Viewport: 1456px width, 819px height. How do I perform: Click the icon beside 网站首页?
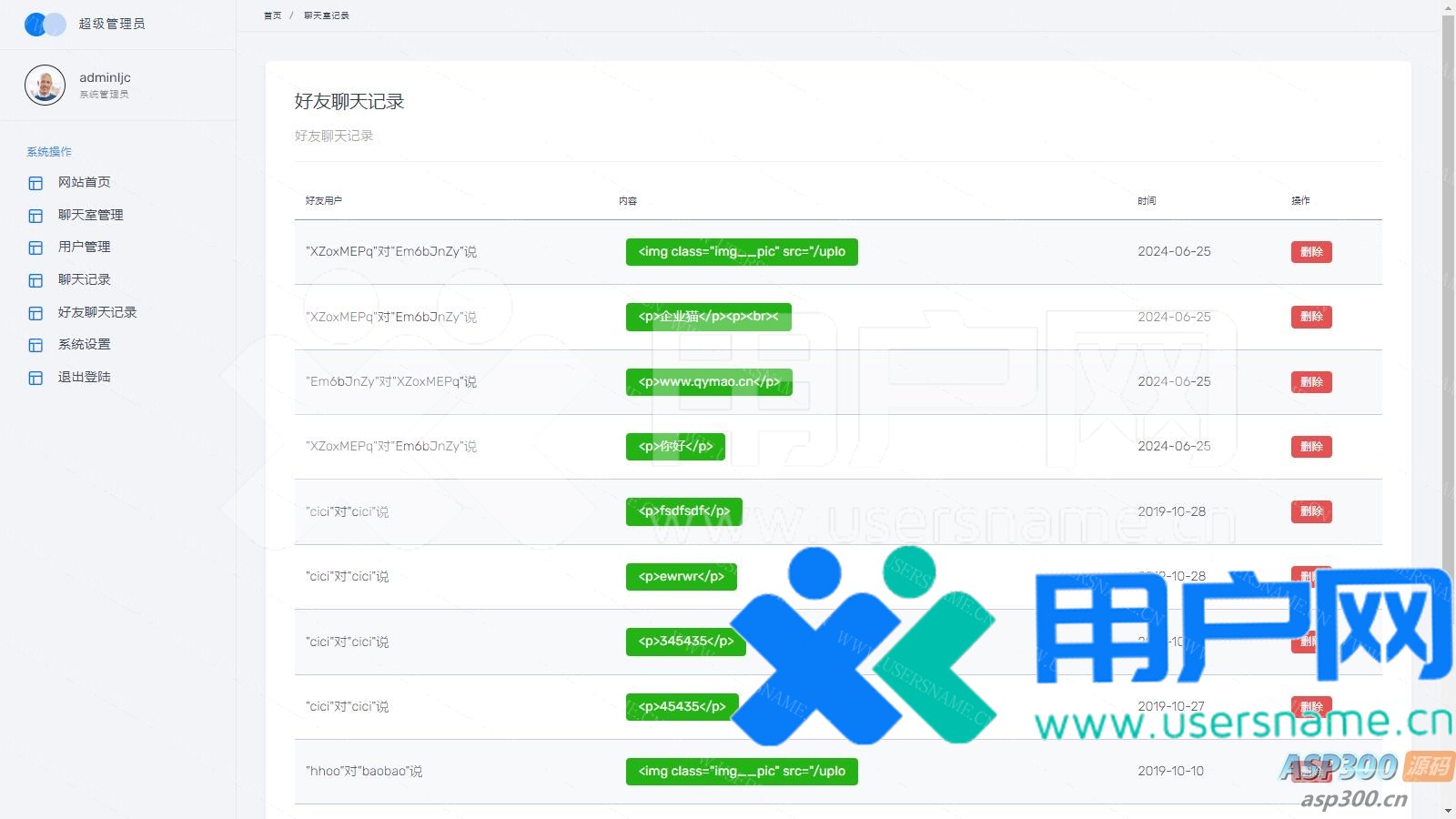click(x=35, y=183)
